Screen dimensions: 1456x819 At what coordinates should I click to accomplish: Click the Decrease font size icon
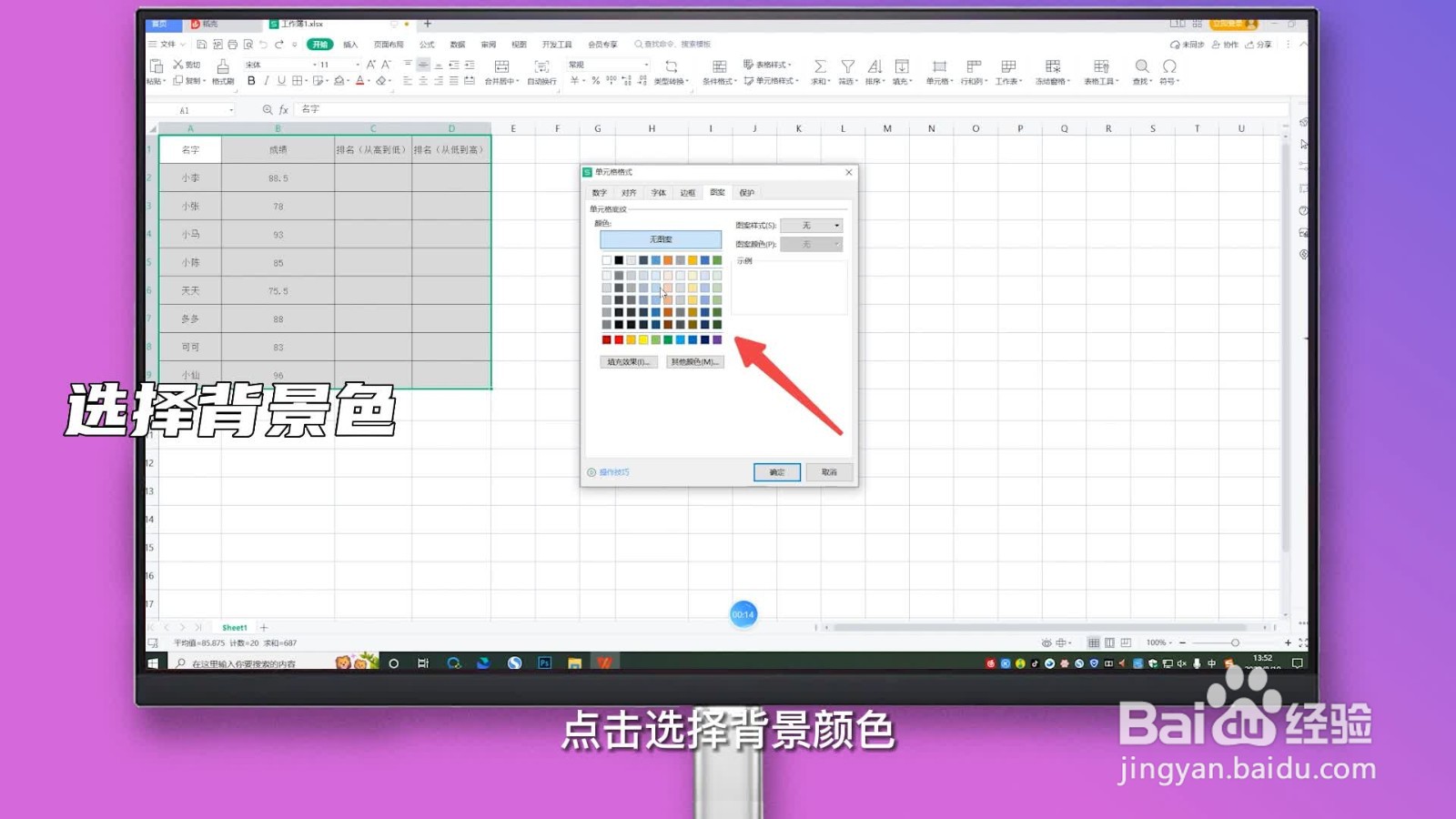[x=387, y=65]
